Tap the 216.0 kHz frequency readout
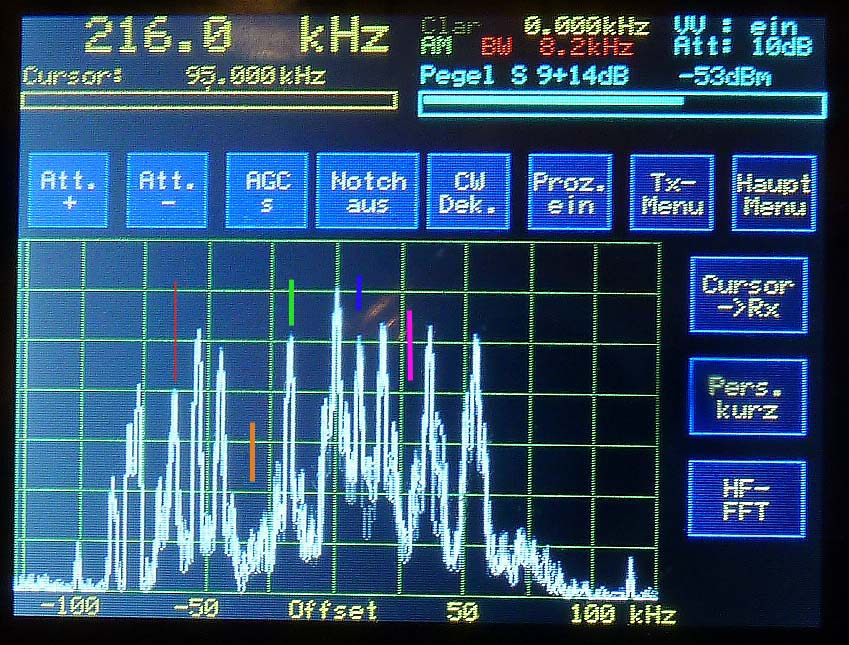 tap(236, 37)
